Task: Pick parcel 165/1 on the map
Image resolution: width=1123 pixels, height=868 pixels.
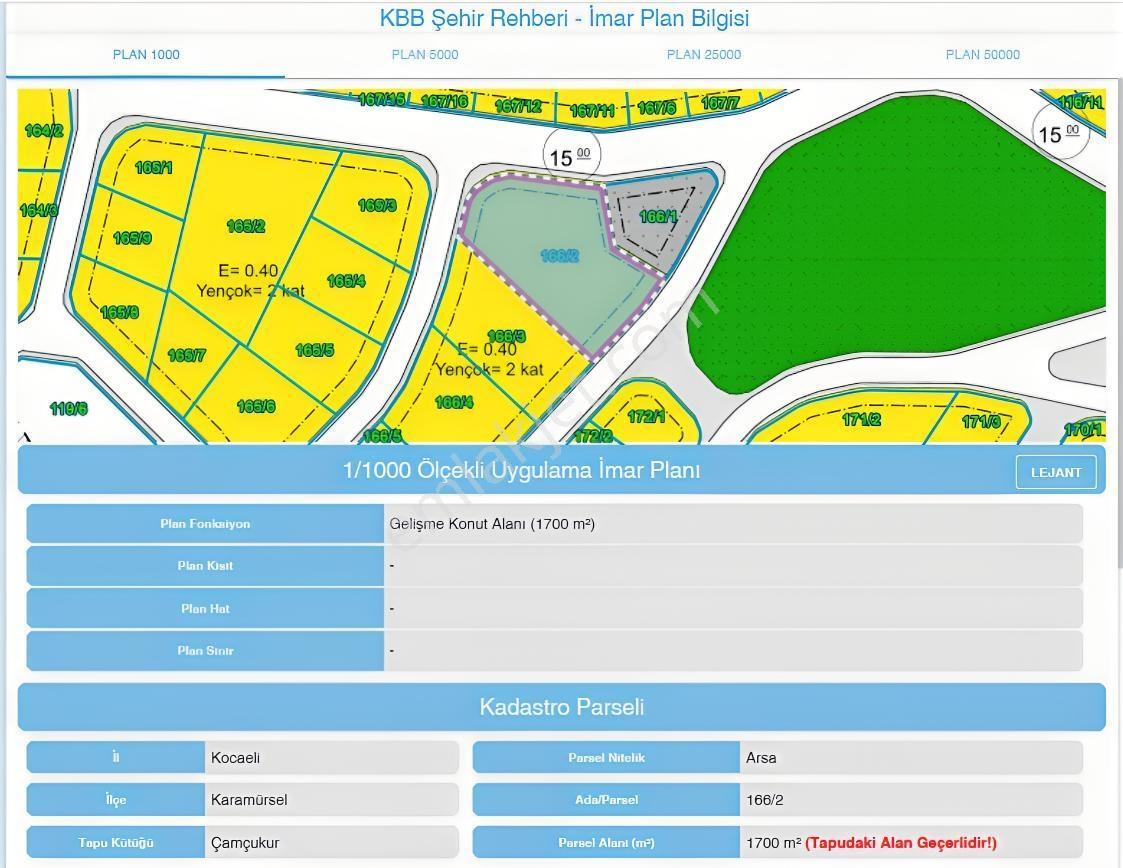Action: [153, 168]
